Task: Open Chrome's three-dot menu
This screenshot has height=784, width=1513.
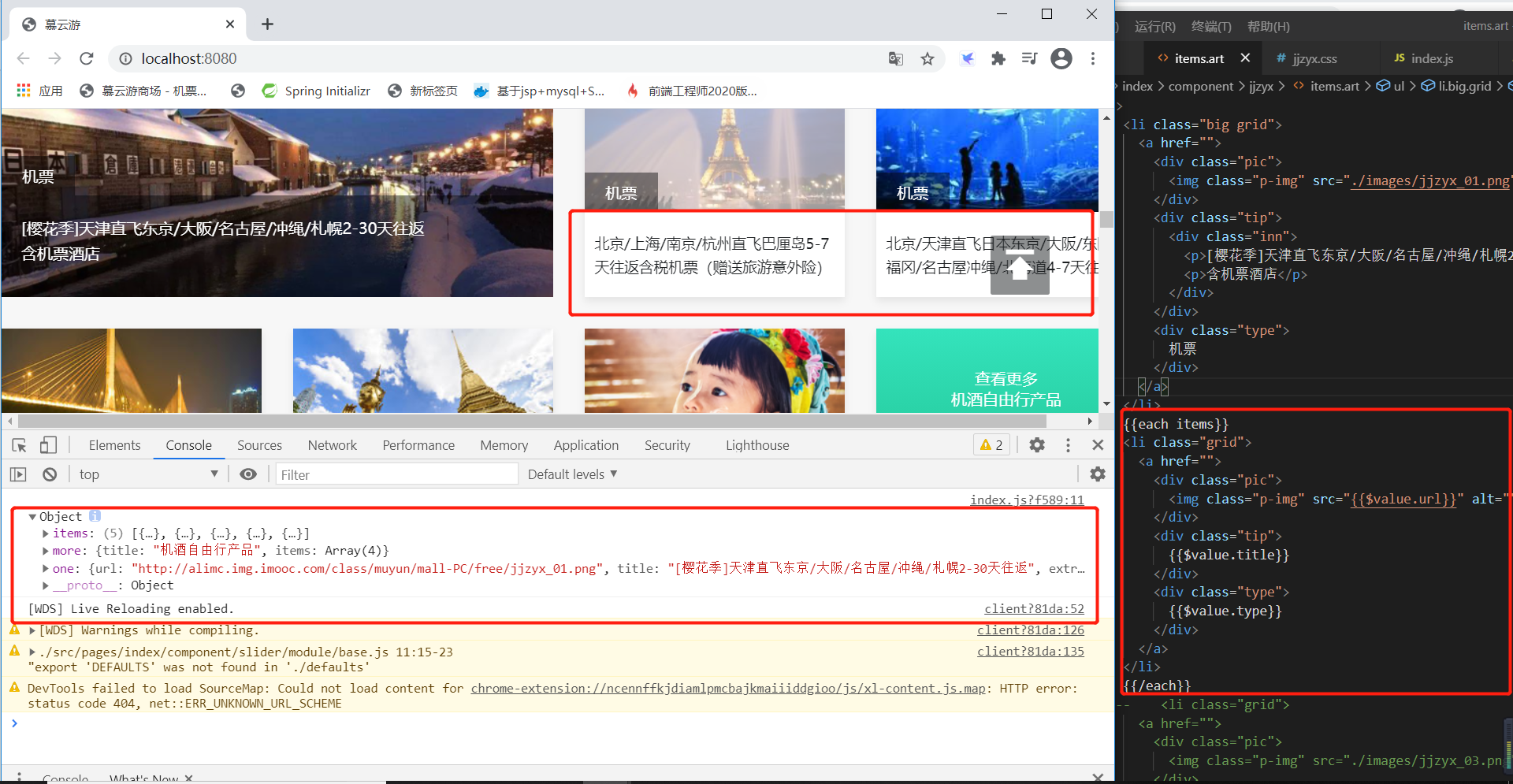Action: click(1093, 58)
